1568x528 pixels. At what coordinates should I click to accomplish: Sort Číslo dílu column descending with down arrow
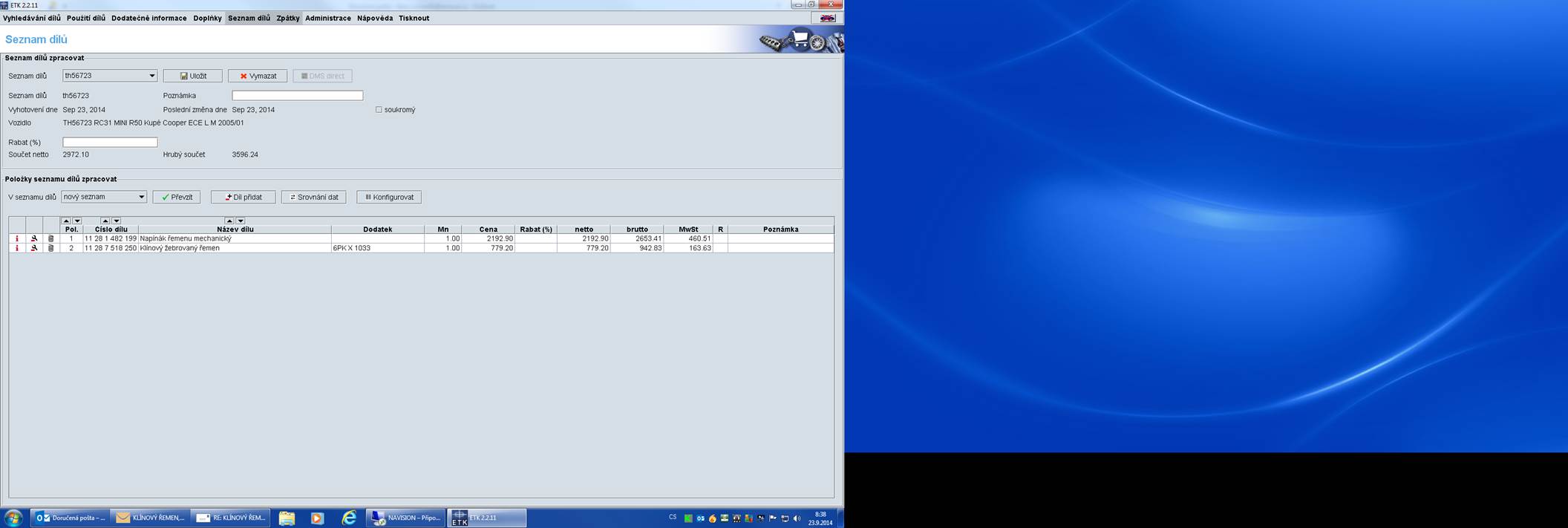(117, 221)
